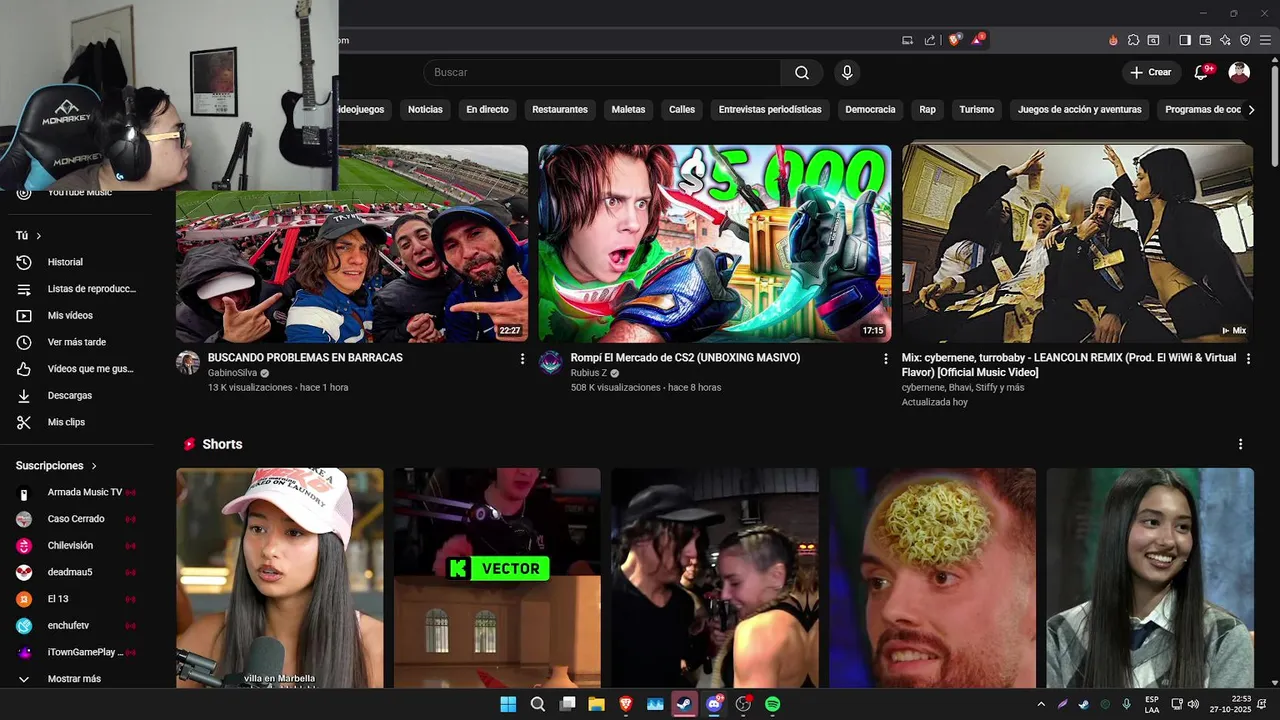The width and height of the screenshot is (1280, 720).
Task: Open the browser hamburger menu
Action: pyautogui.click(x=1265, y=40)
